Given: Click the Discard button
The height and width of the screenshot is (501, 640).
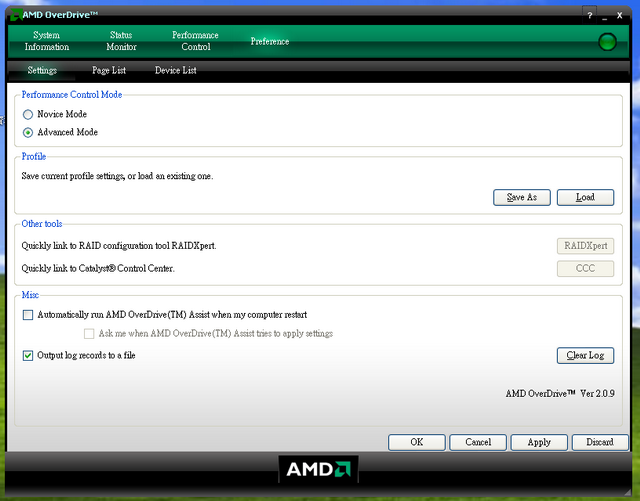Looking at the screenshot, I should (x=600, y=442).
